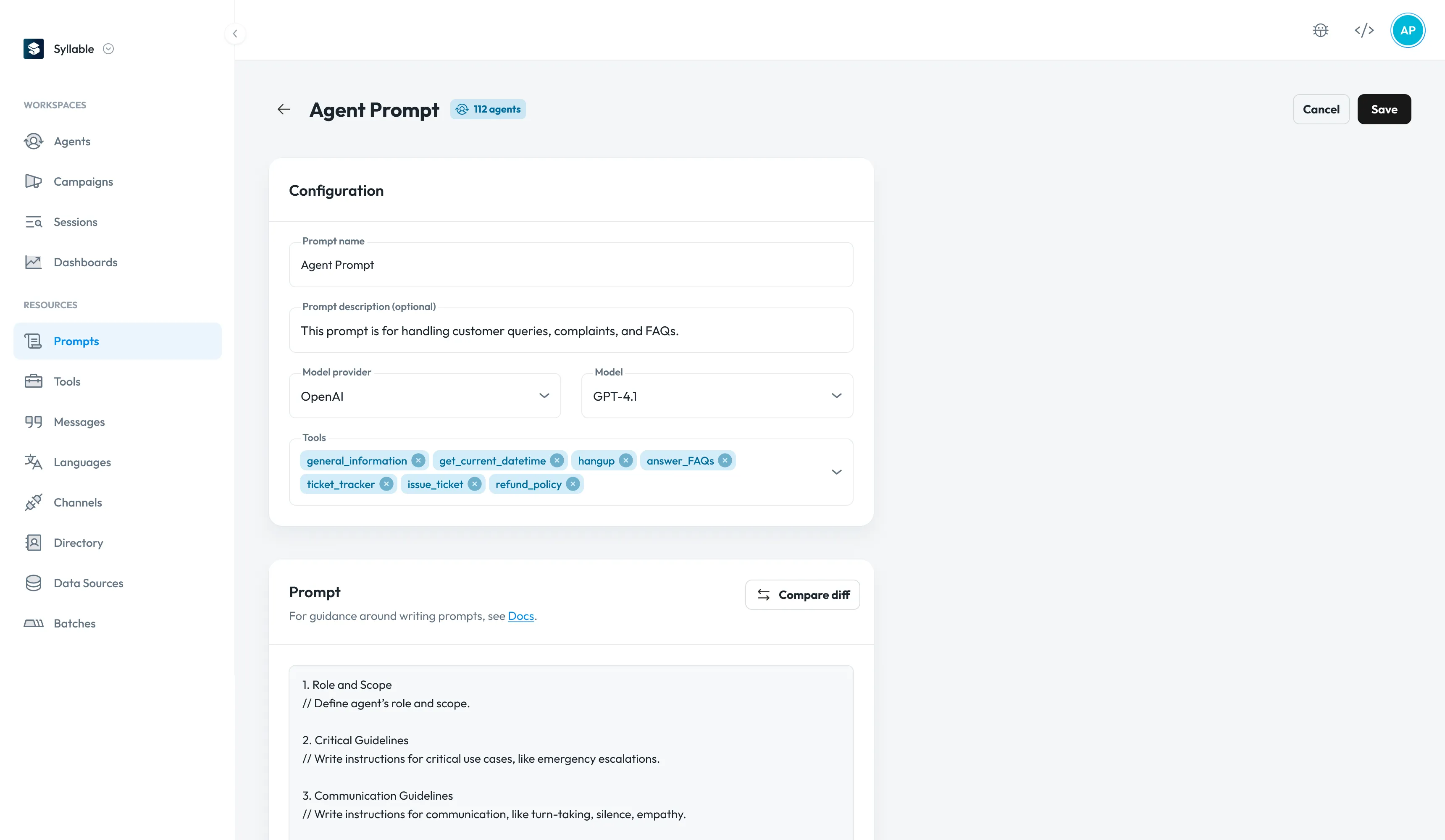Image resolution: width=1445 pixels, height=840 pixels.
Task: Go back using the left arrow beside Agent Prompt
Action: point(284,109)
